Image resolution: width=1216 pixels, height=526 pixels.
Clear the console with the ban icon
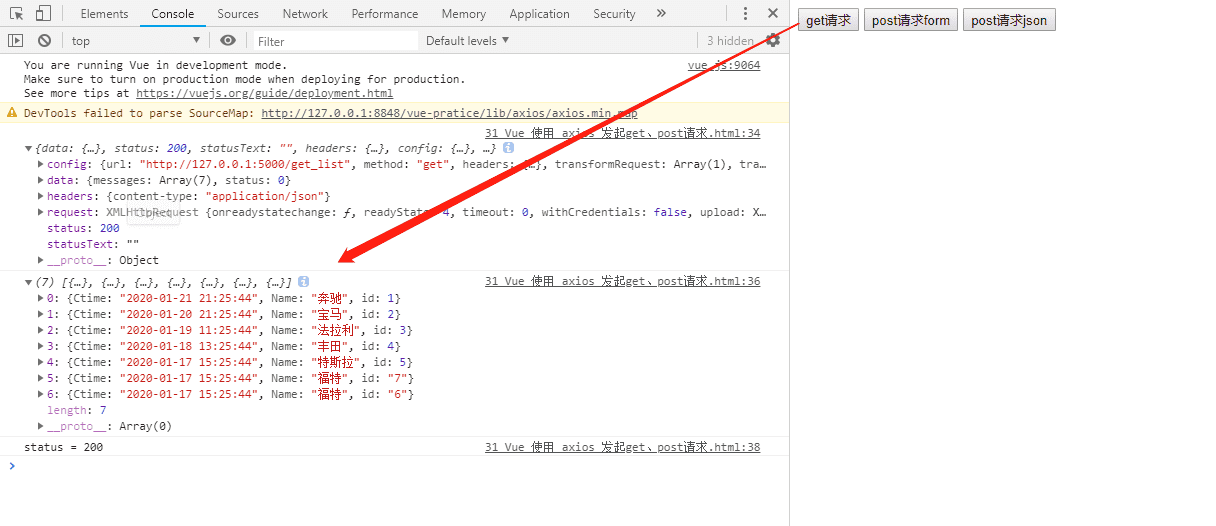click(x=44, y=41)
